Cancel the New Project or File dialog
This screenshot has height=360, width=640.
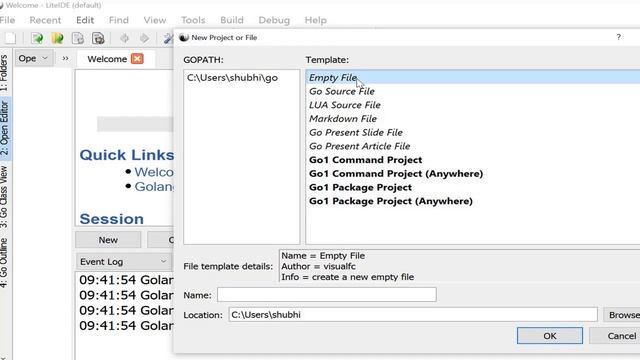coord(616,336)
